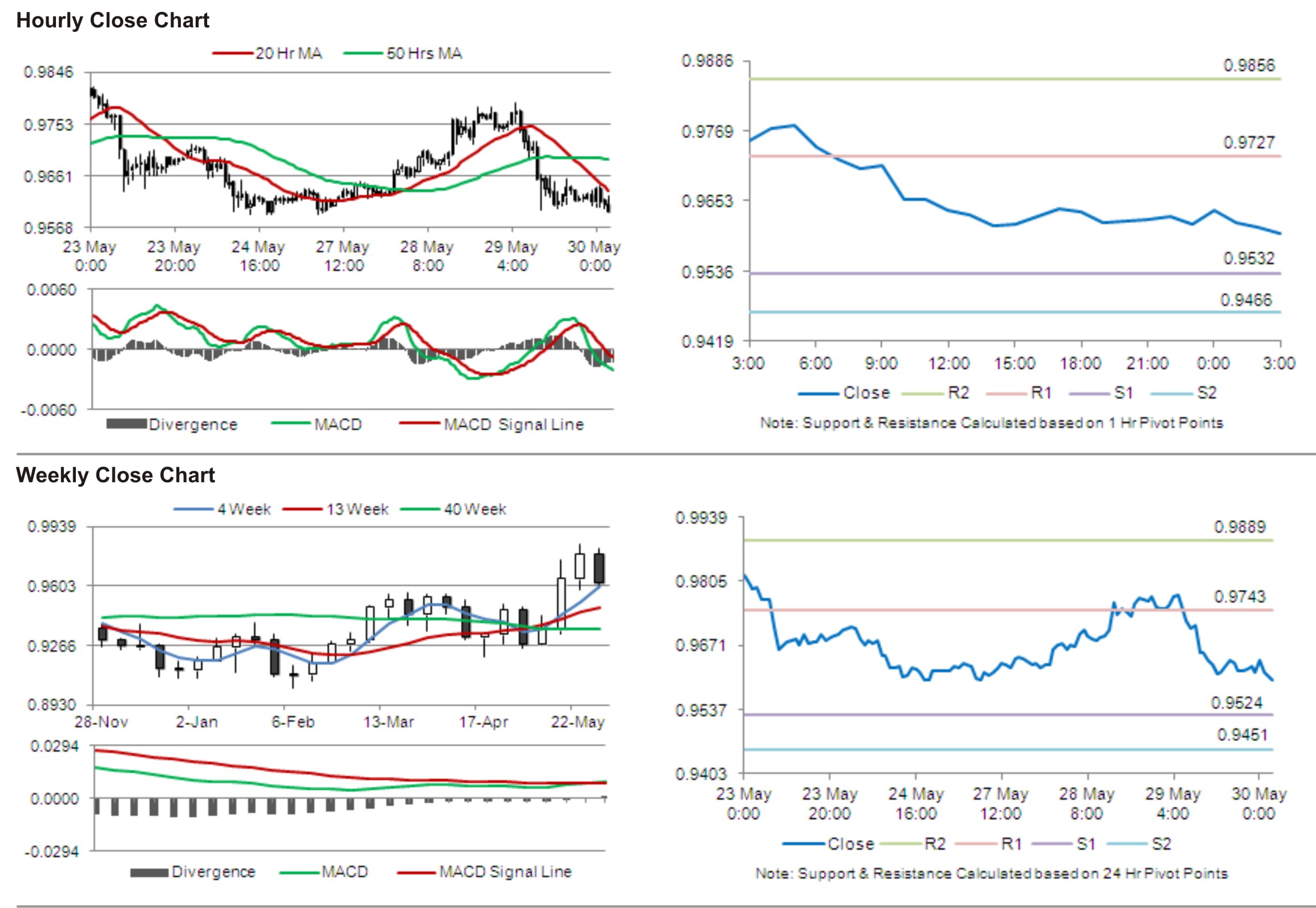Viewport: 1316px width, 908px height.
Task: Click the gray Divergence swatch in the hourly MACD legend
Action: click(x=126, y=424)
